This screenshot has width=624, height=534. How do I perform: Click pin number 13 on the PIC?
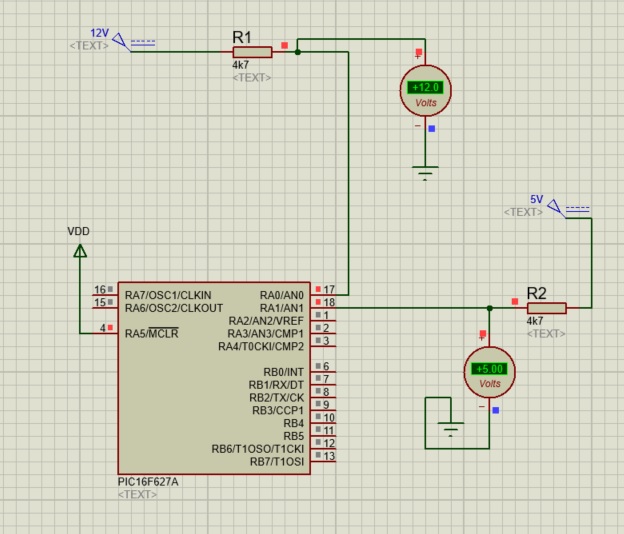pos(329,456)
